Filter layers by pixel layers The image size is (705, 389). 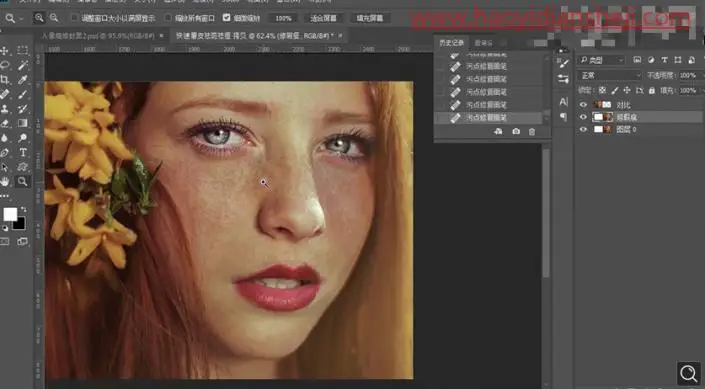tap(637, 60)
